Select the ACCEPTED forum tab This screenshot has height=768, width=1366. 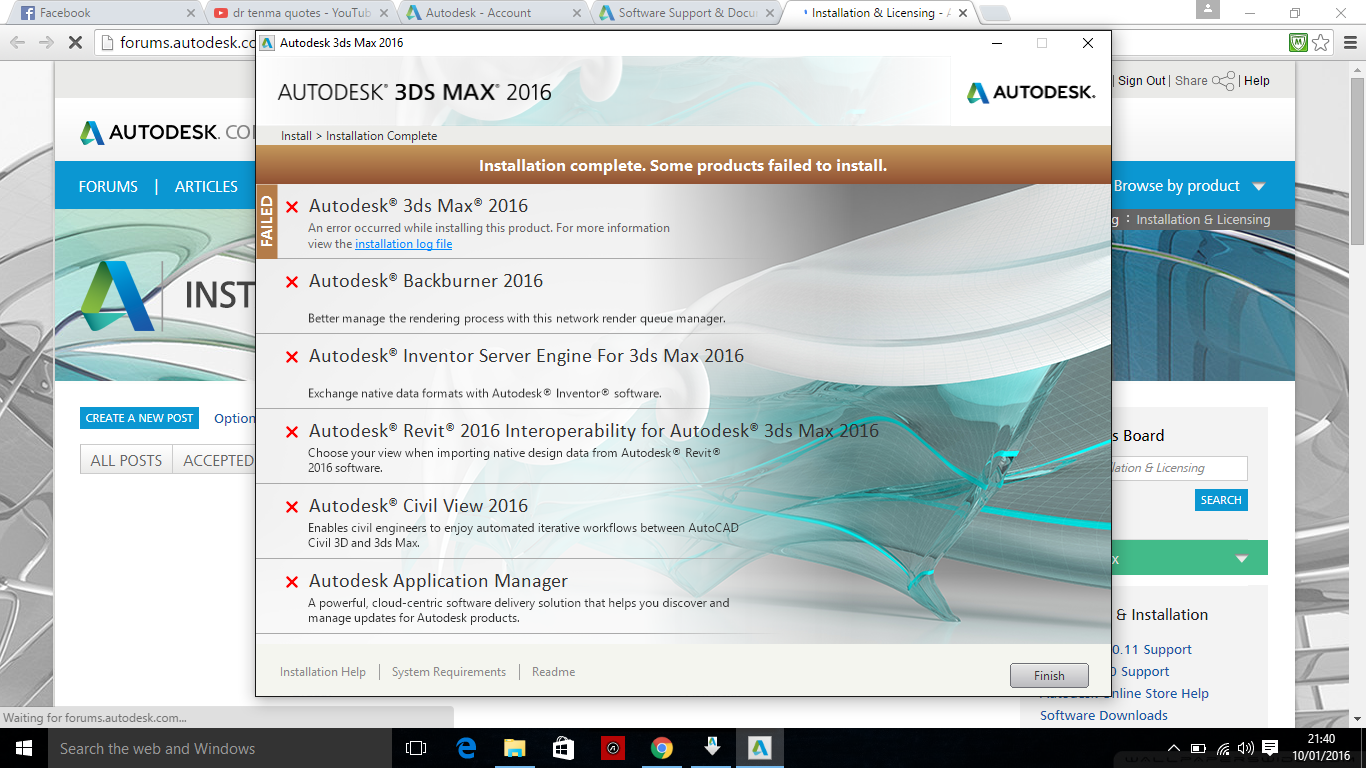[x=217, y=460]
